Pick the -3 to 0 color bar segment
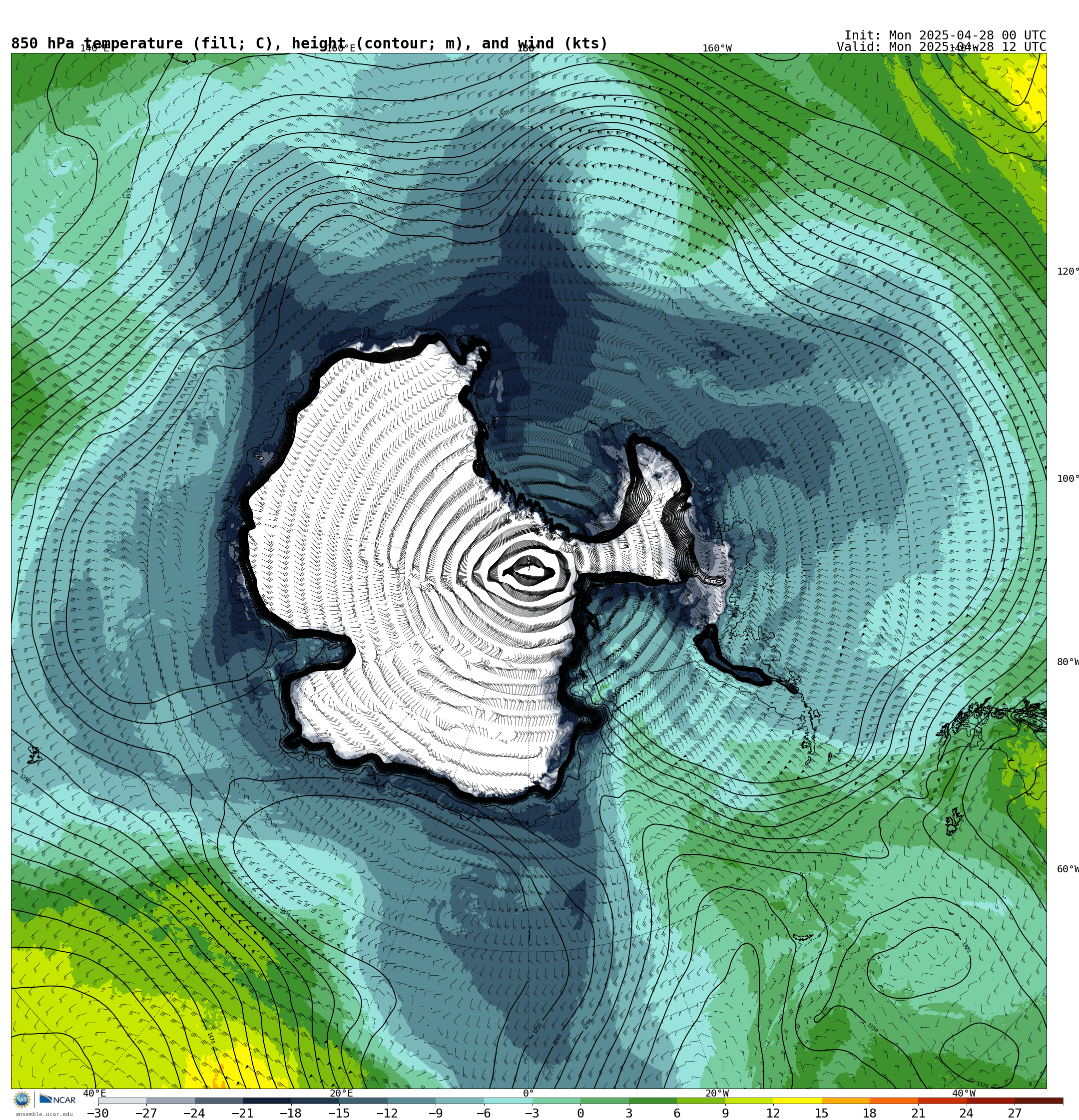Viewport: 1079px width, 1120px height. [556, 1101]
